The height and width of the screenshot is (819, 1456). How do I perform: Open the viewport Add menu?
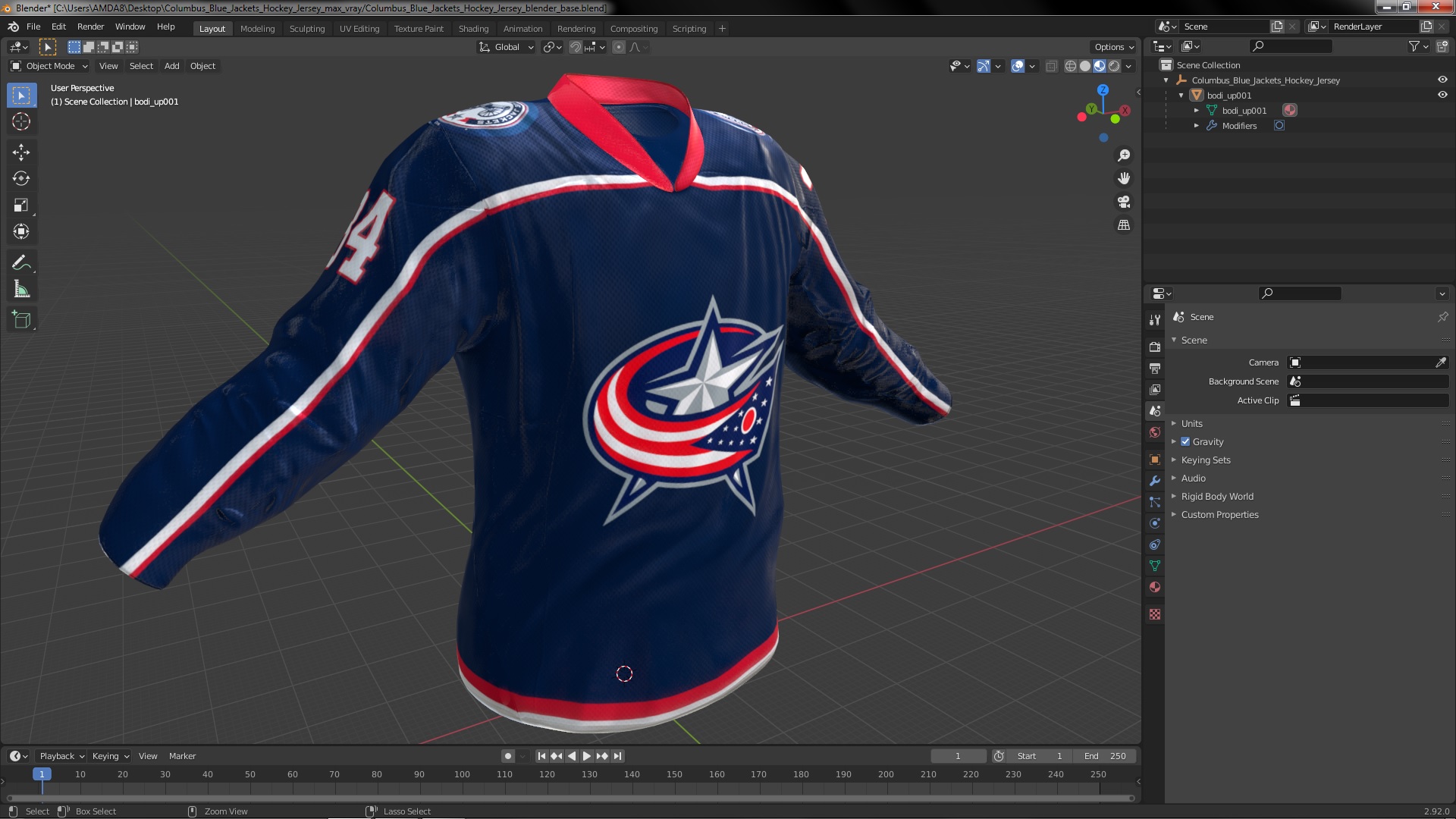(172, 66)
